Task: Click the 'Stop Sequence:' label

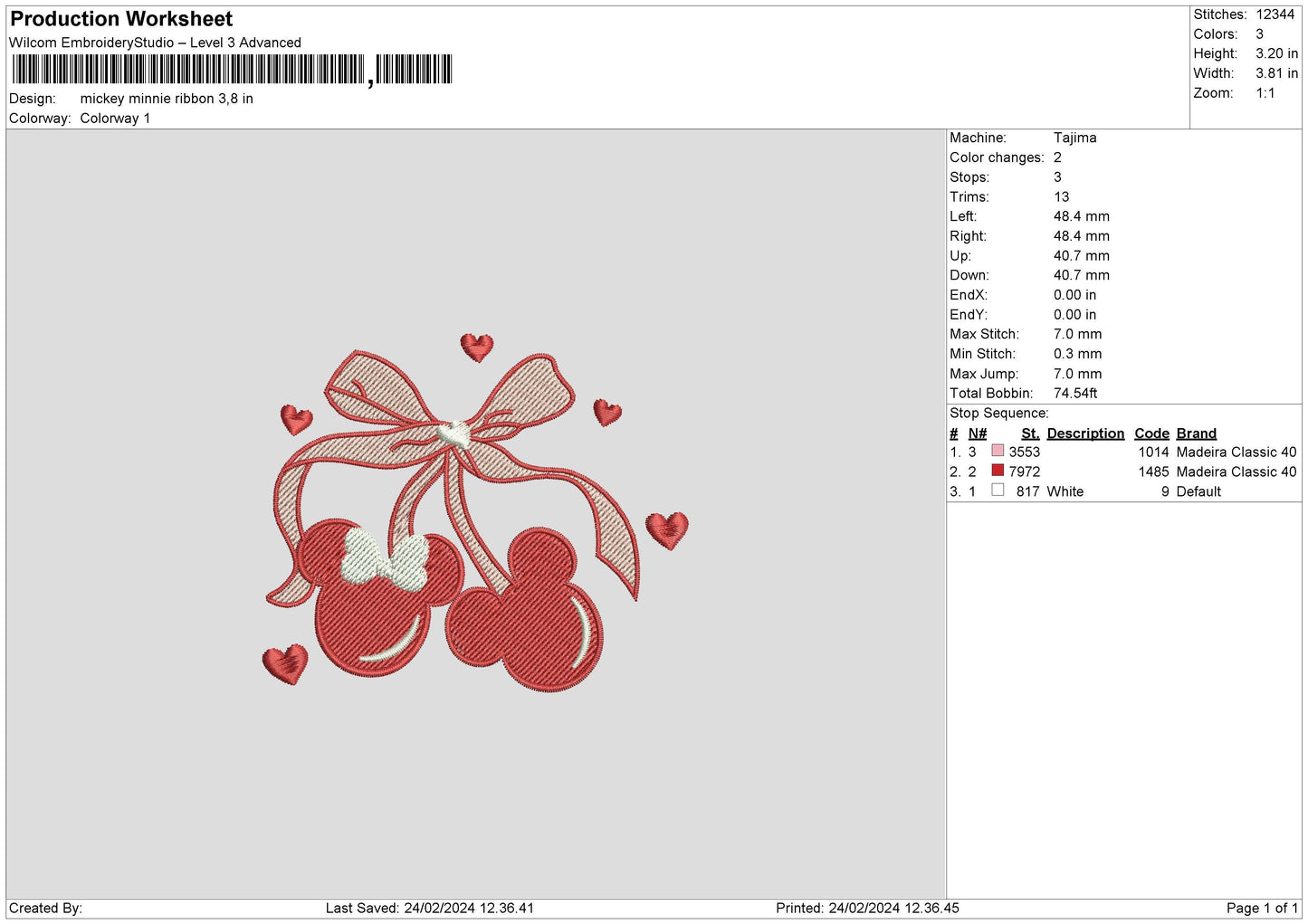Action: (x=998, y=414)
